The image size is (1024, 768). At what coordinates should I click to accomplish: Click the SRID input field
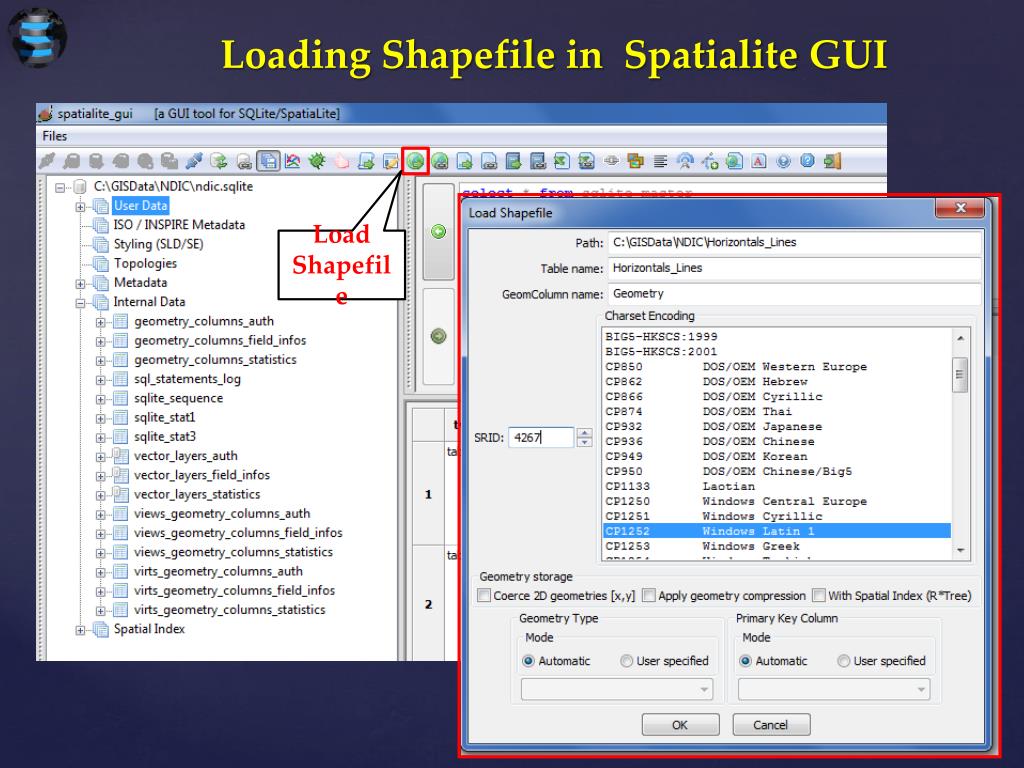(x=541, y=437)
